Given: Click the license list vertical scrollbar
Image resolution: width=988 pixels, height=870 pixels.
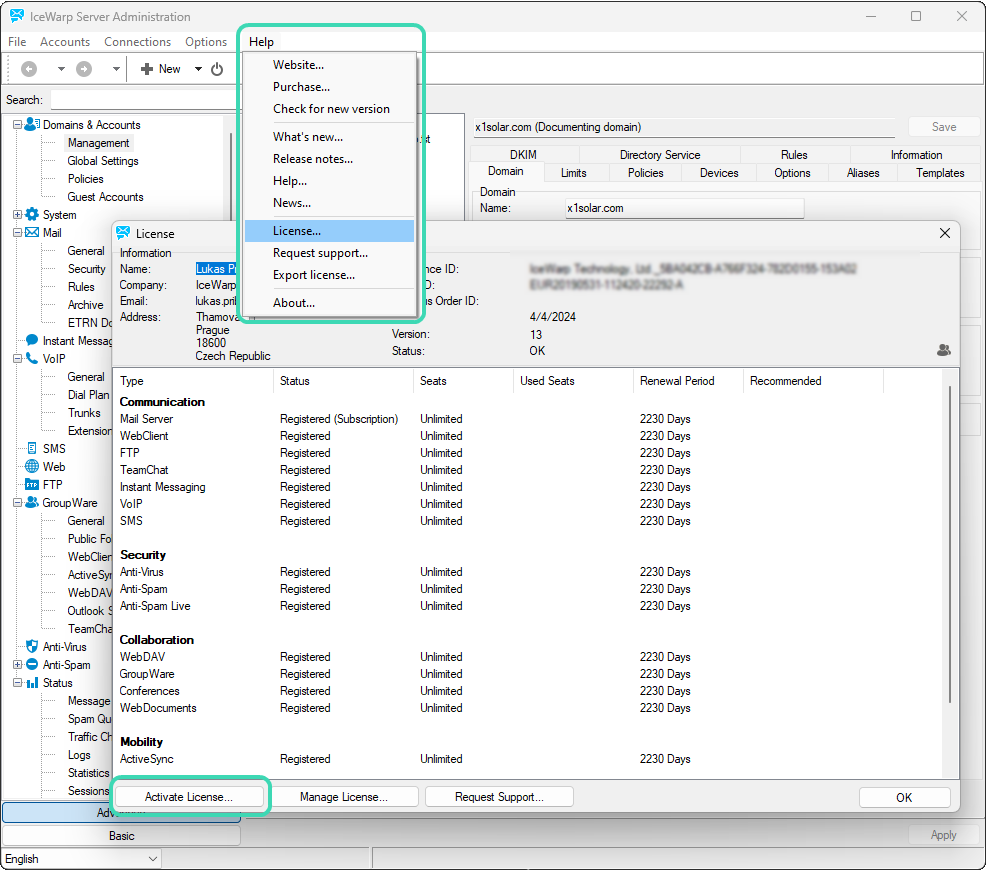Looking at the screenshot, I should (950, 545).
